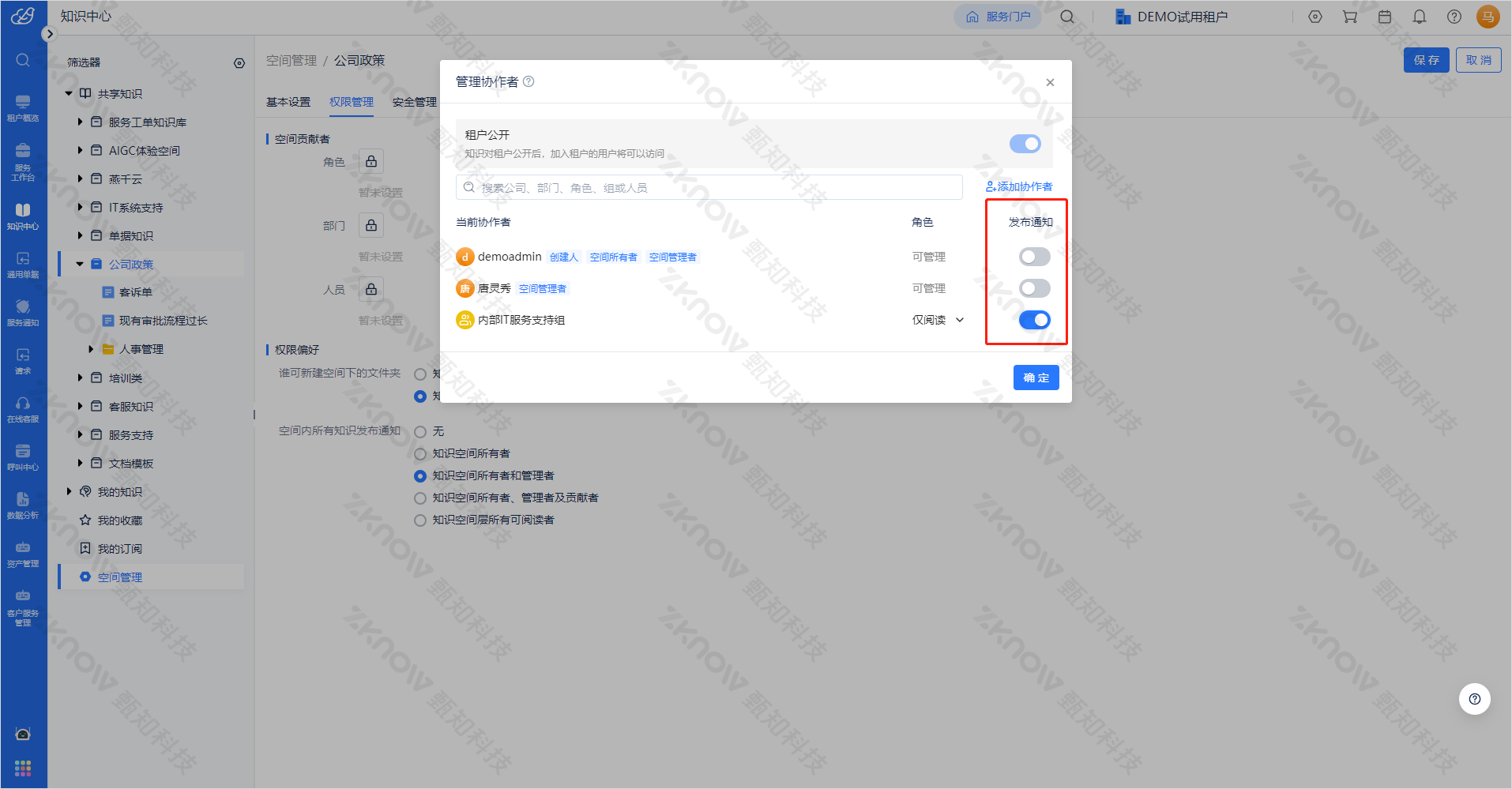Image resolution: width=1512 pixels, height=789 pixels.
Task: Open 租户概览 in the sidebar
Action: [x=23, y=108]
